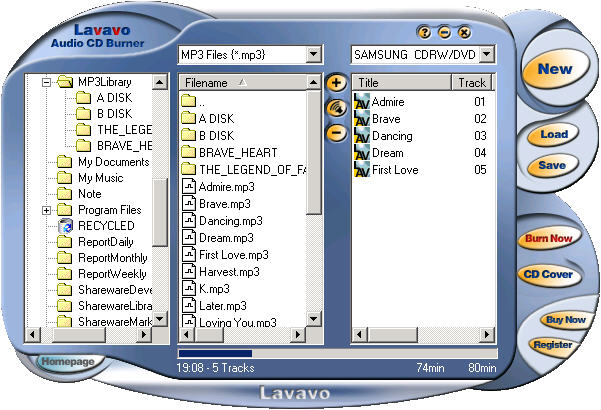The image size is (601, 410).
Task: Click the yellow minus remove-track icon
Action: click(336, 133)
